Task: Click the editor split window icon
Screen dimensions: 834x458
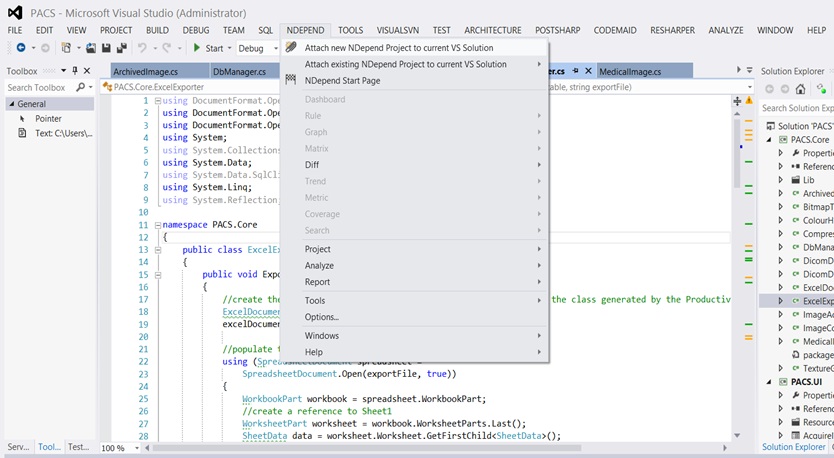Action: (737, 101)
